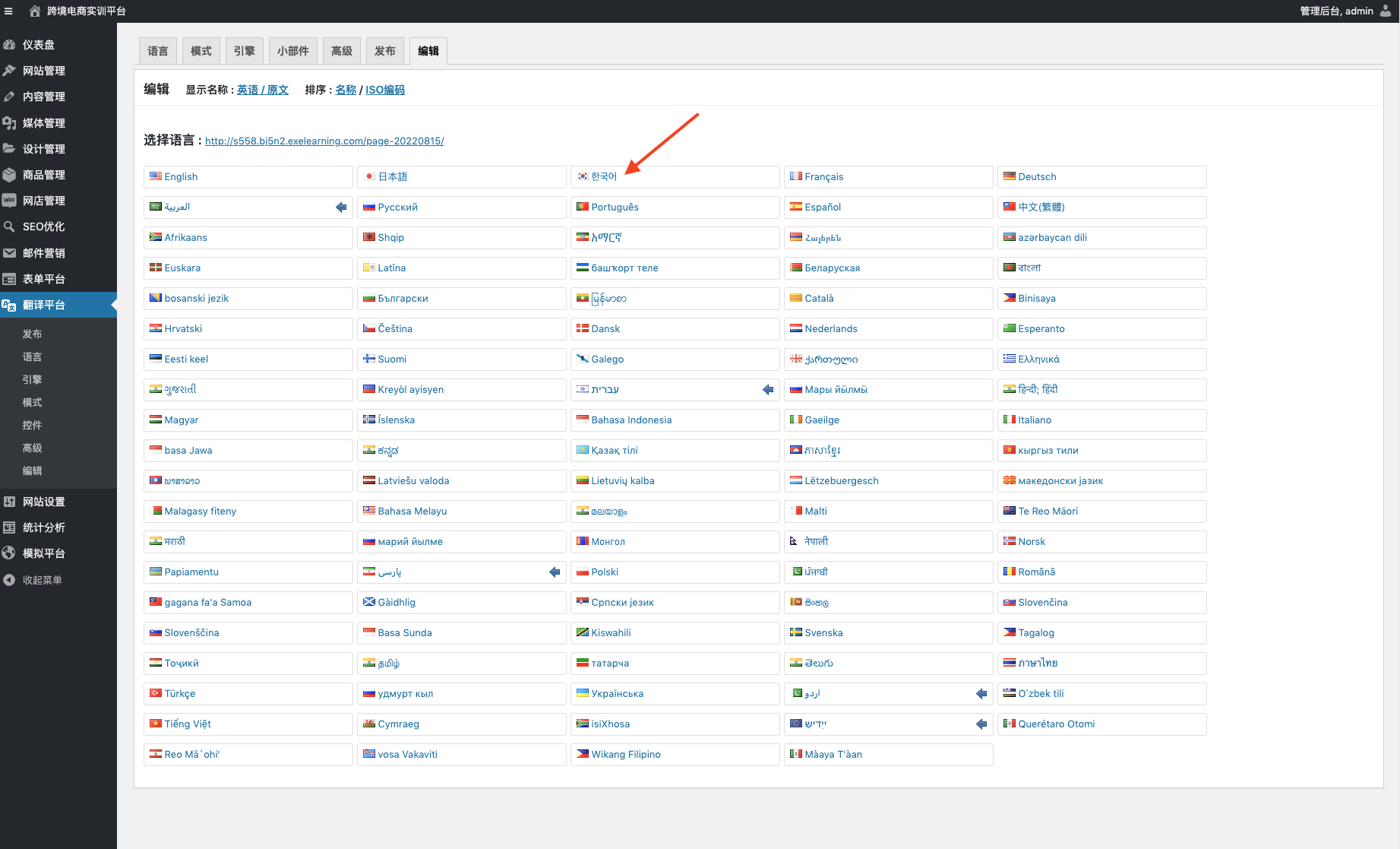
Task: Click the 模拟平台 globe icon in sidebar
Action: 9,553
